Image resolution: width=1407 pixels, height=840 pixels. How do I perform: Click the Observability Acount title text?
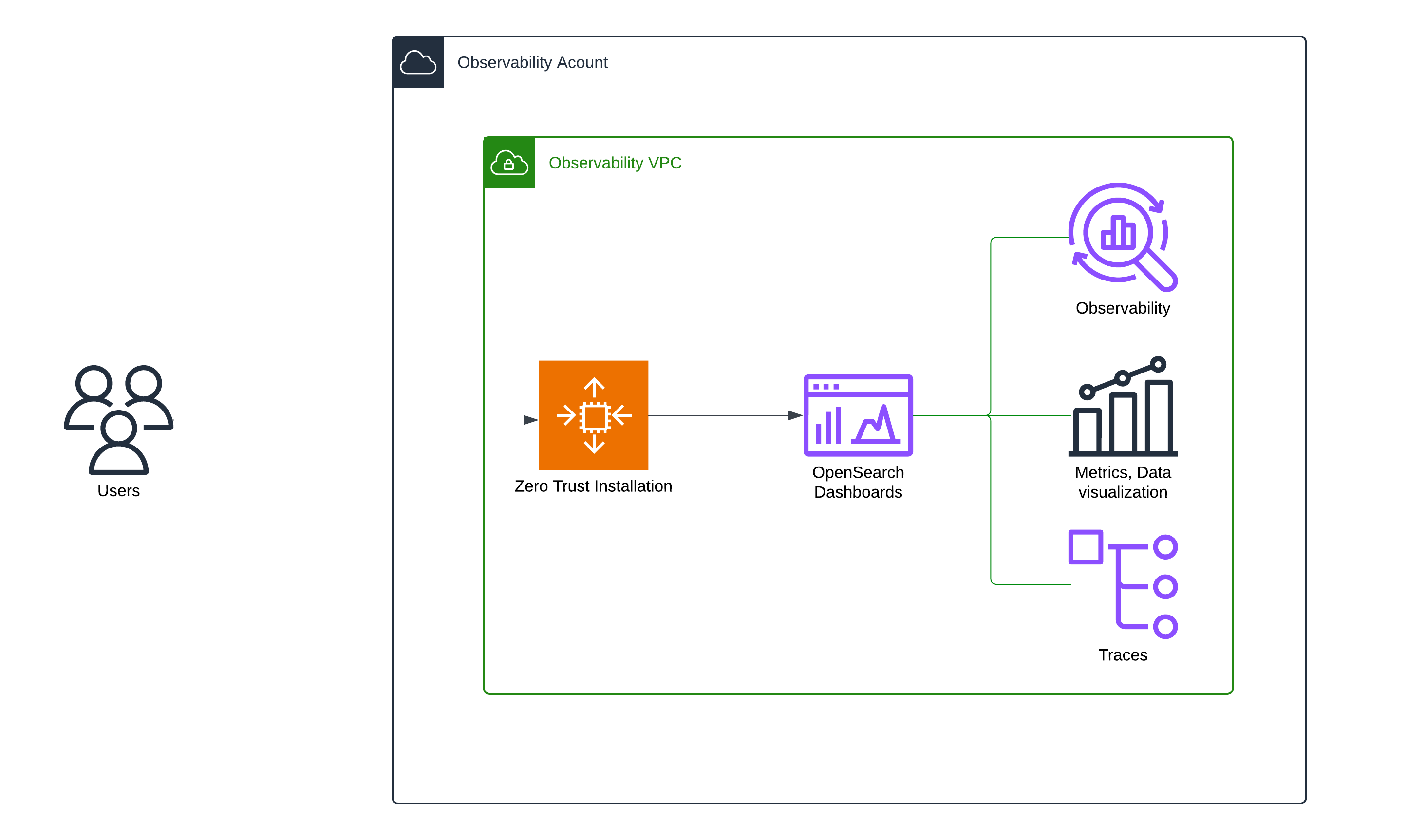532,62
